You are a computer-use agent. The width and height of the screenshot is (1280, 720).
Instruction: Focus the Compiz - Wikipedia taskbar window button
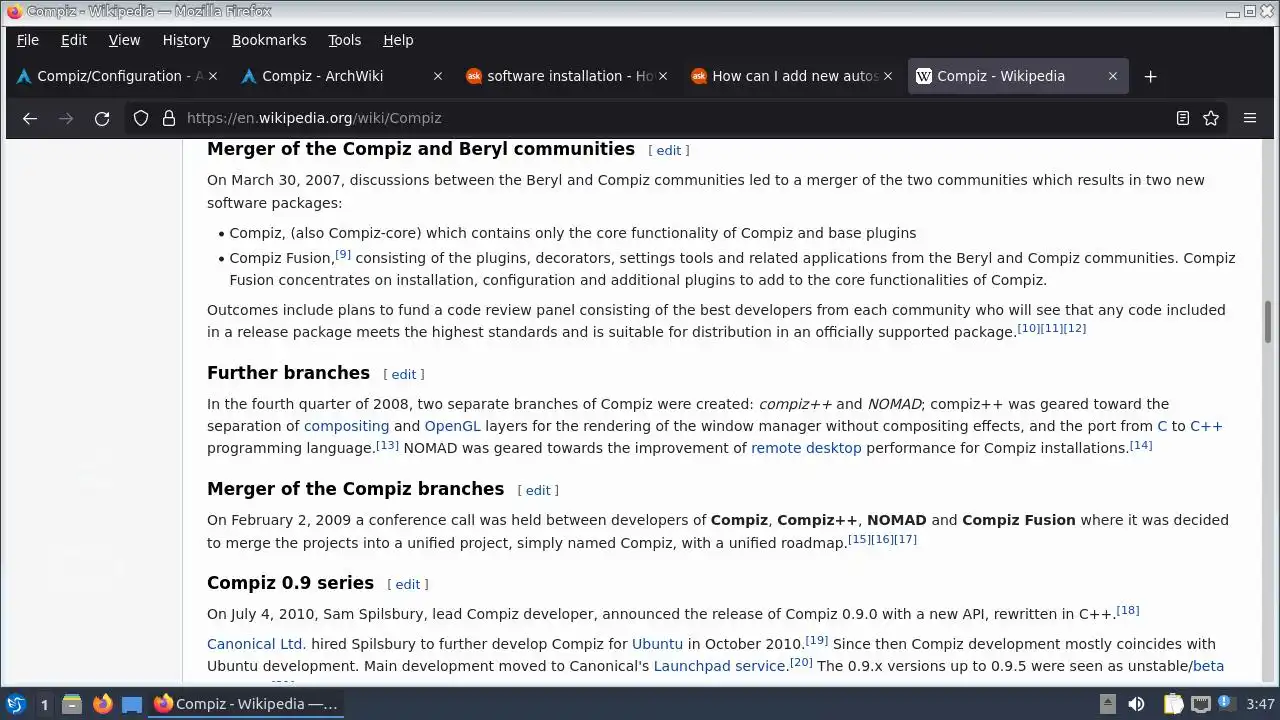click(x=246, y=704)
